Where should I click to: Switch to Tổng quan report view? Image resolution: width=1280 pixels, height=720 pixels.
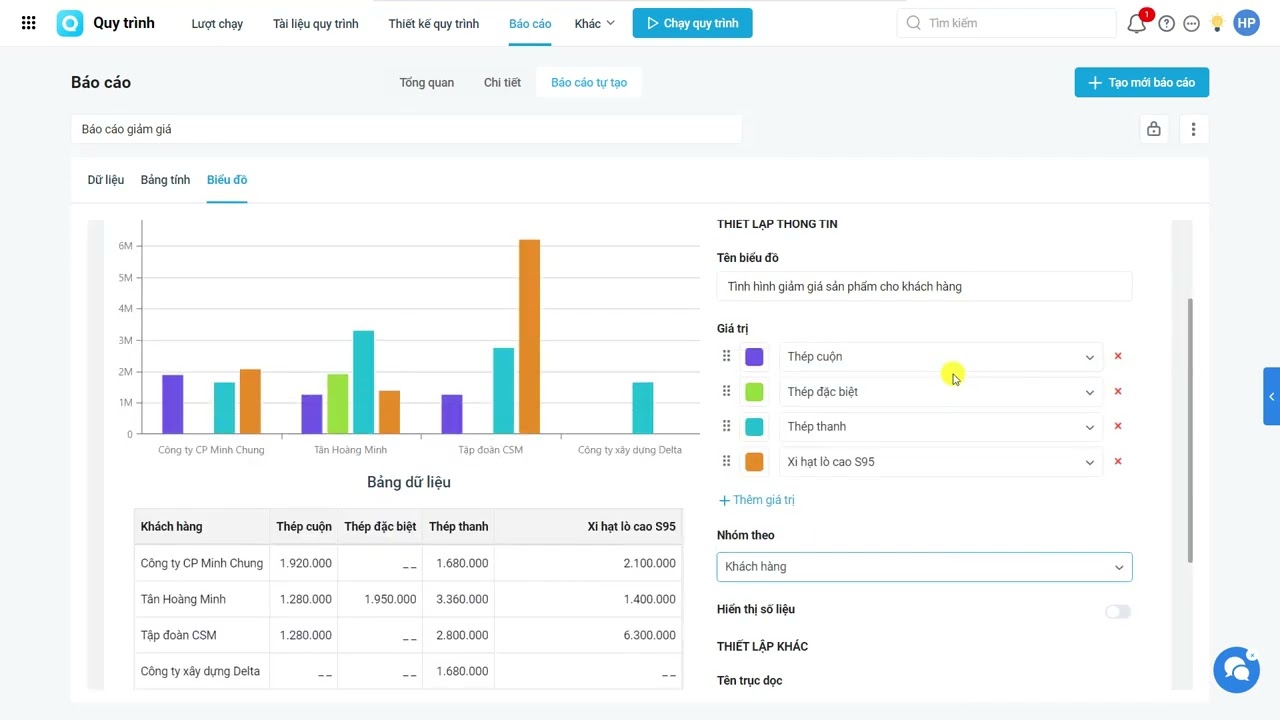[x=427, y=82]
